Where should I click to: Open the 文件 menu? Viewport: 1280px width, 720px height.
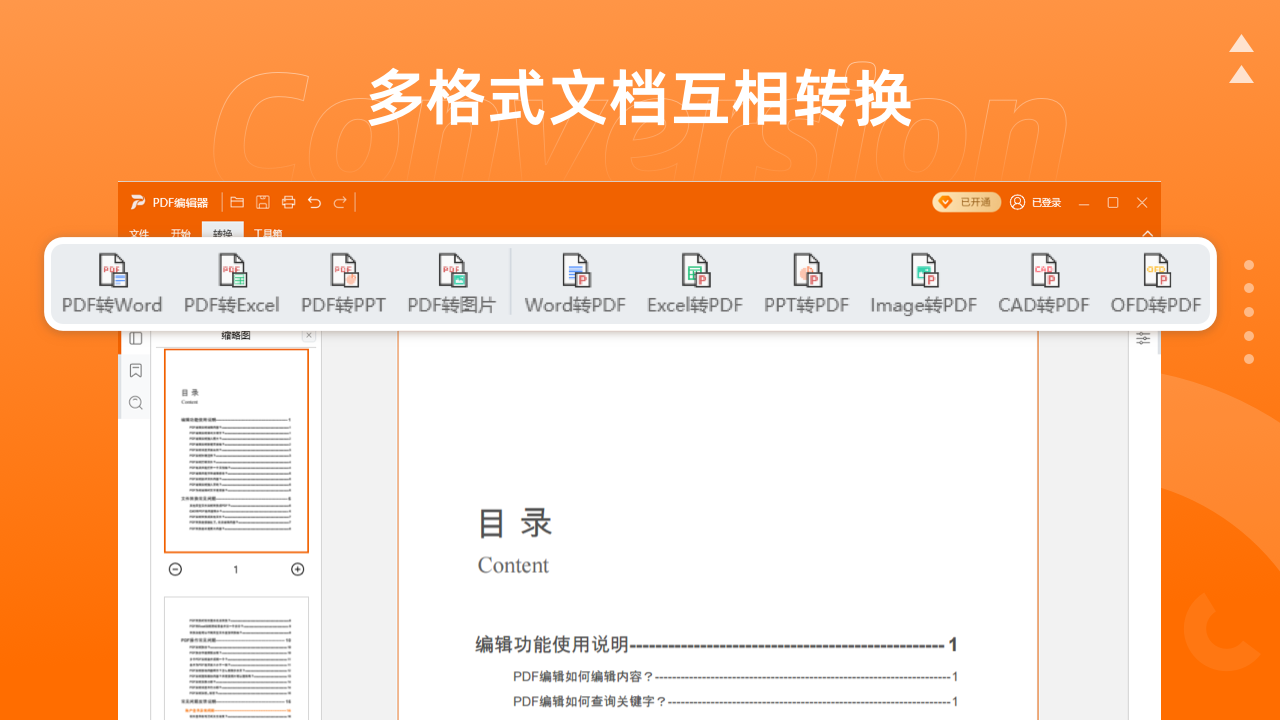(x=138, y=234)
